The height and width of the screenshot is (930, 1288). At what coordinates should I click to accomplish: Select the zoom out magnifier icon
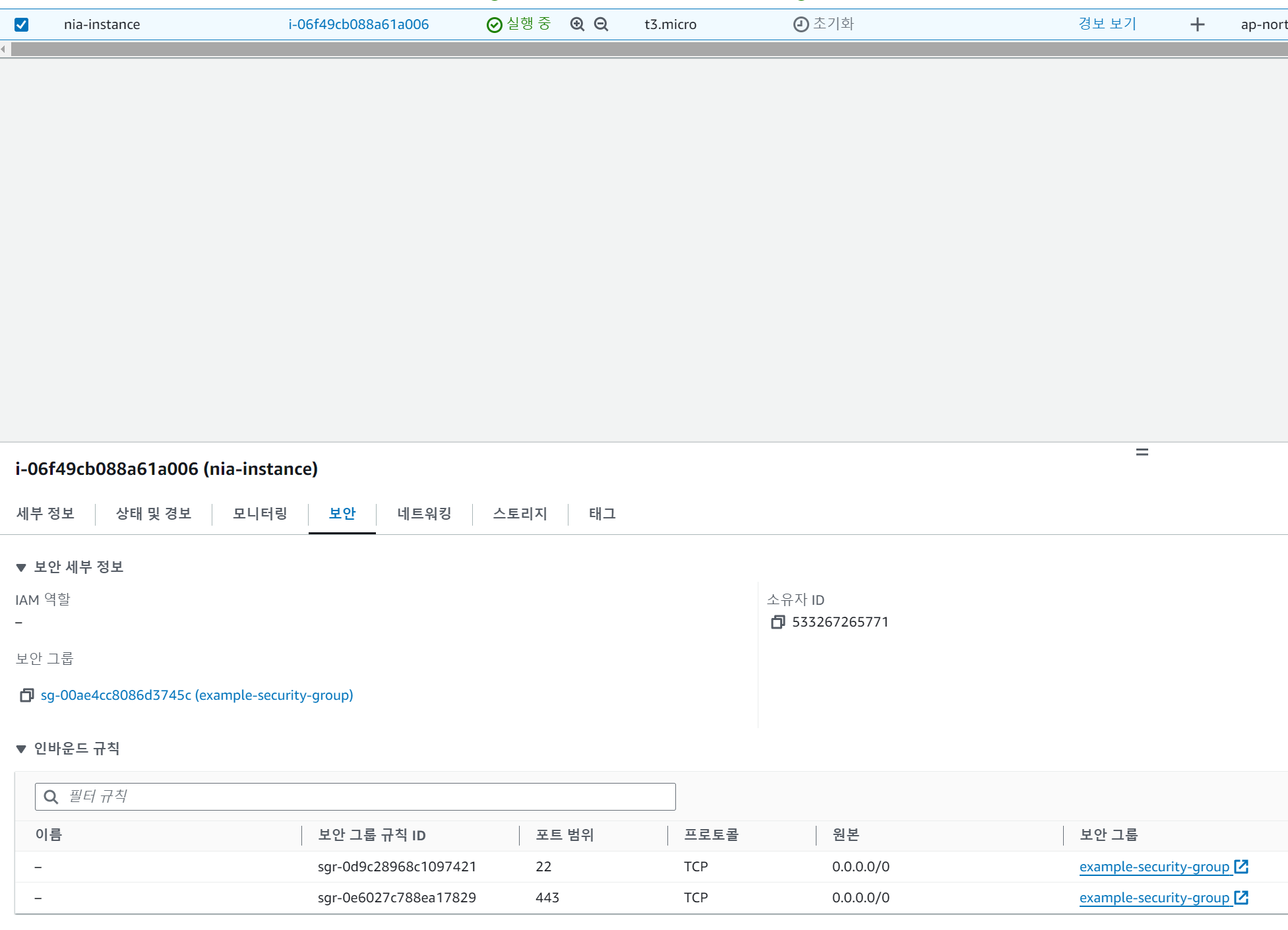601,24
